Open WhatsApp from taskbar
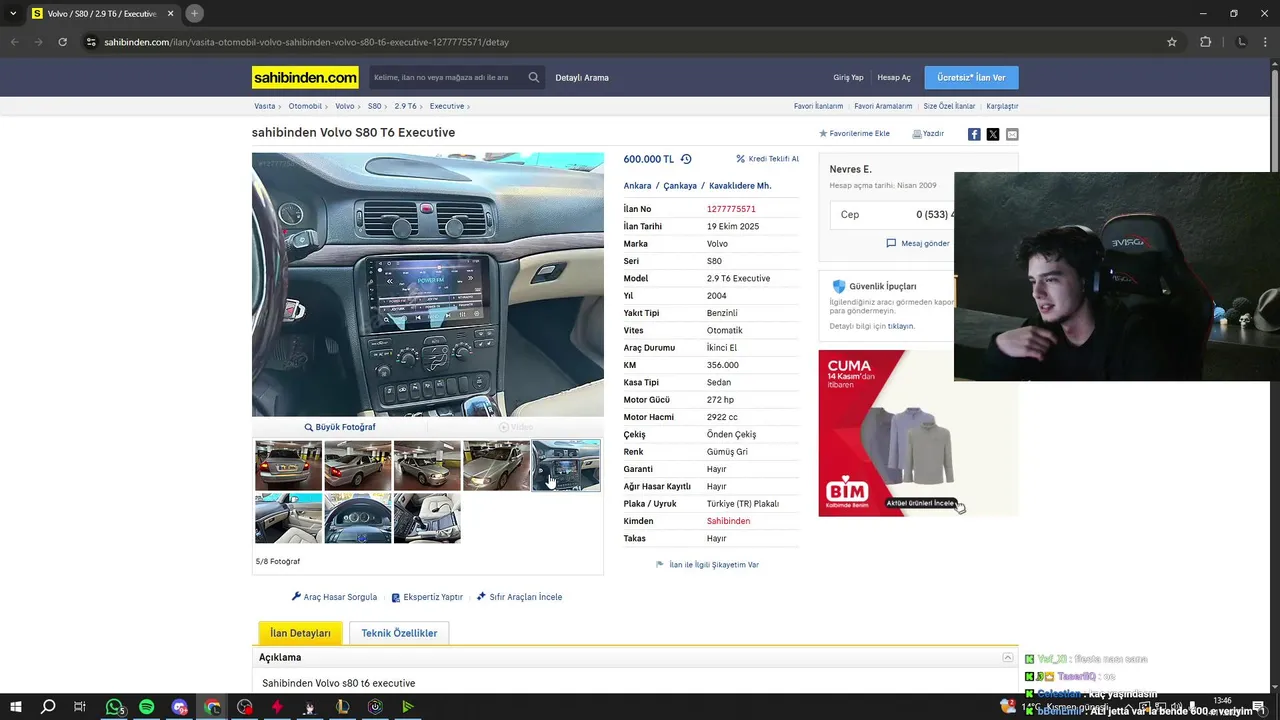This screenshot has height=720, width=1280. click(114, 707)
